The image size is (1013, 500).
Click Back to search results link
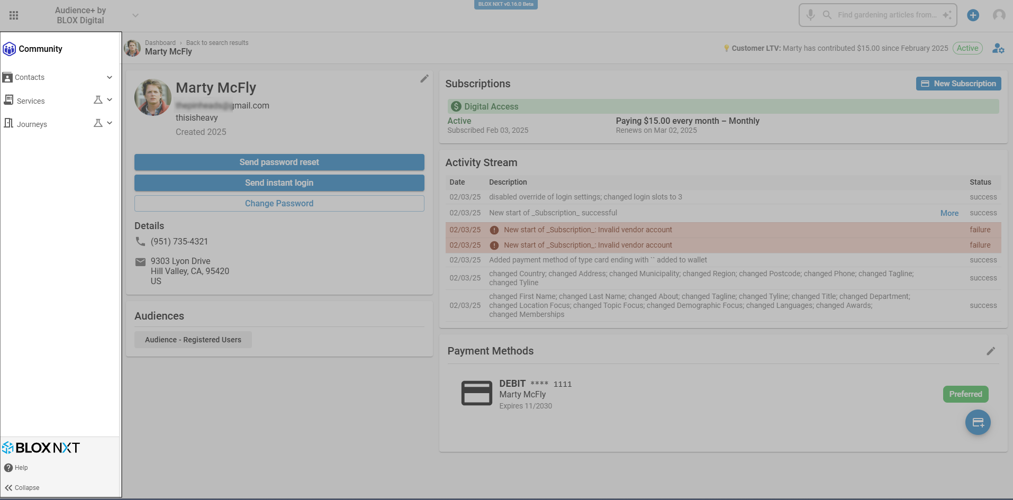click(217, 43)
